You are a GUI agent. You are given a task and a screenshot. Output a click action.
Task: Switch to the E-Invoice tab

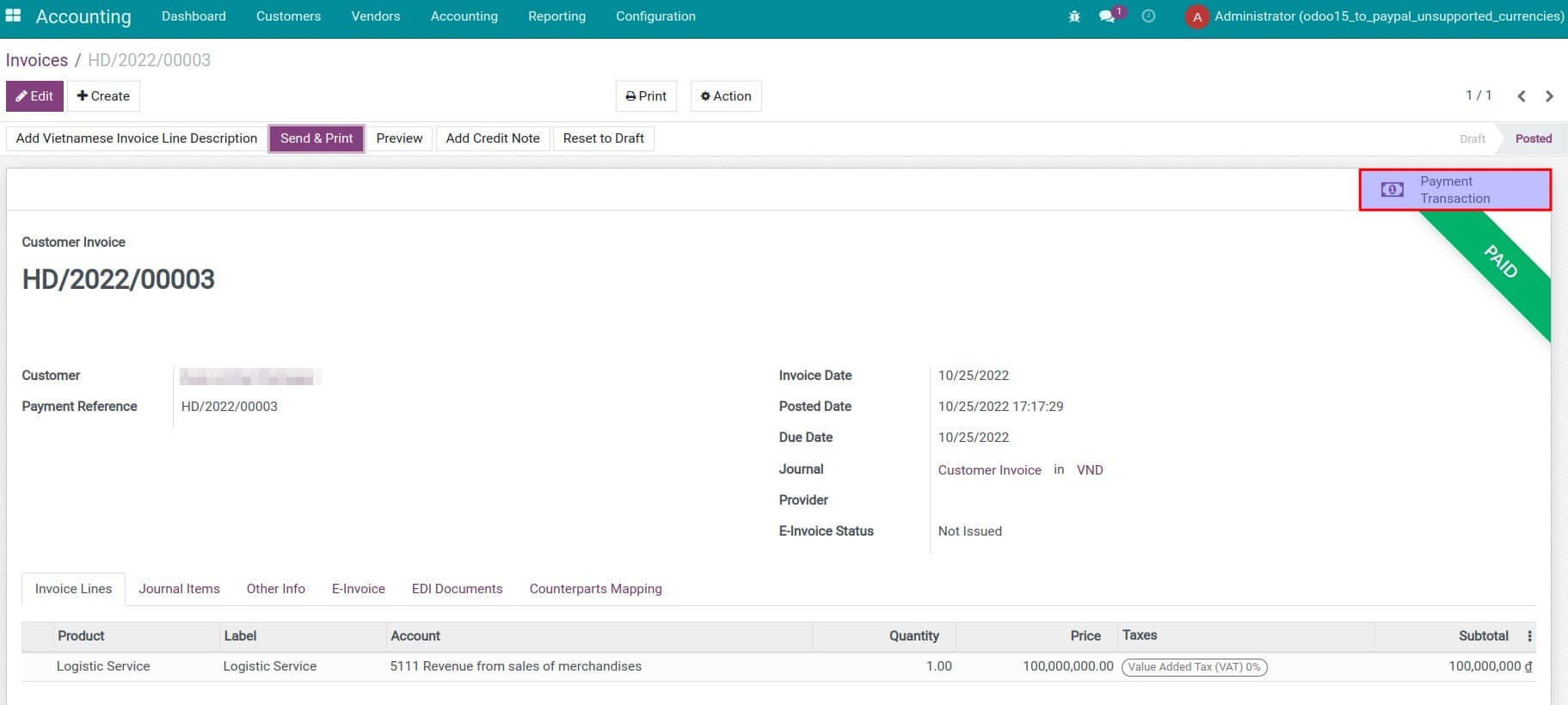[x=358, y=589]
